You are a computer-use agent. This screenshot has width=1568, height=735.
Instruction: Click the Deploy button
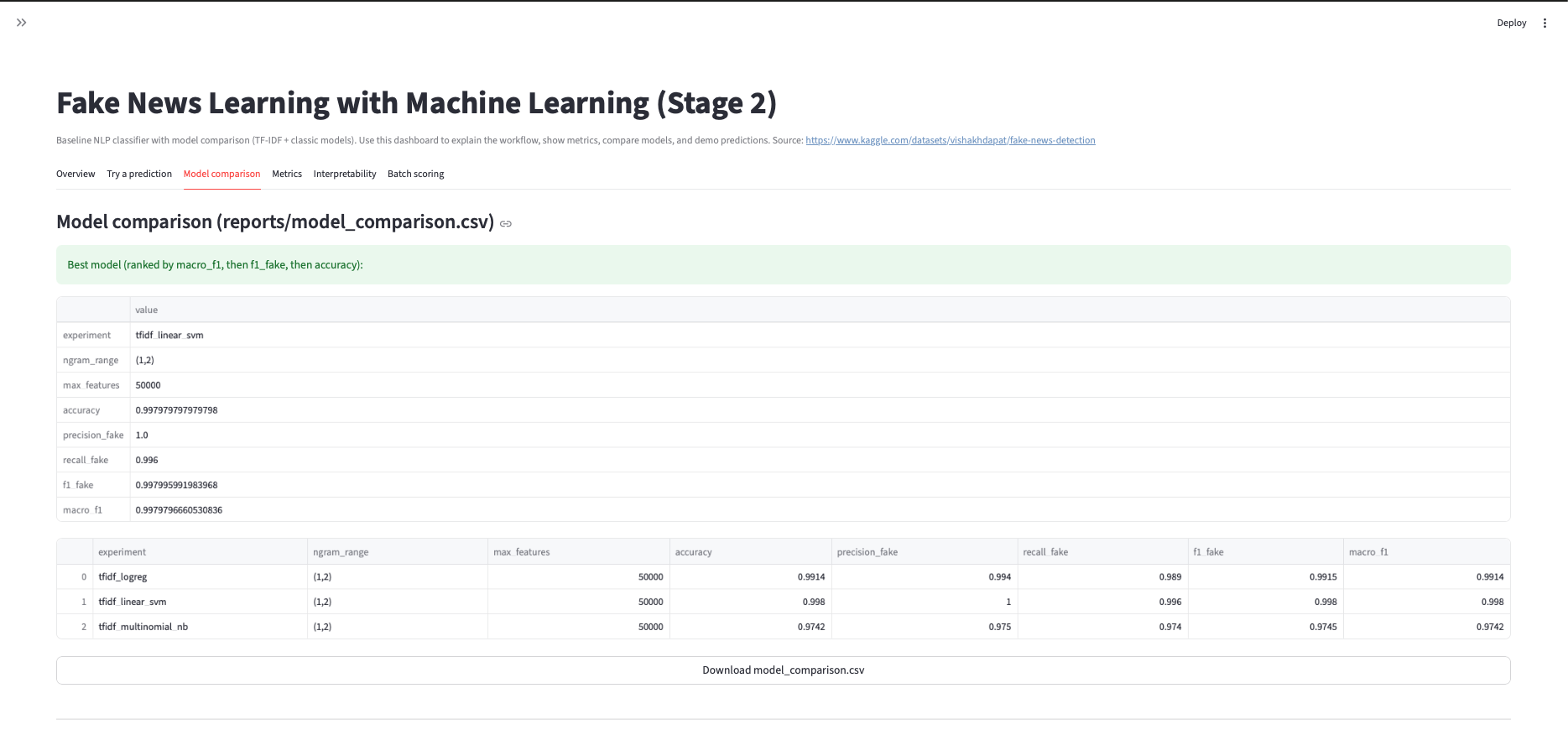click(x=1511, y=23)
